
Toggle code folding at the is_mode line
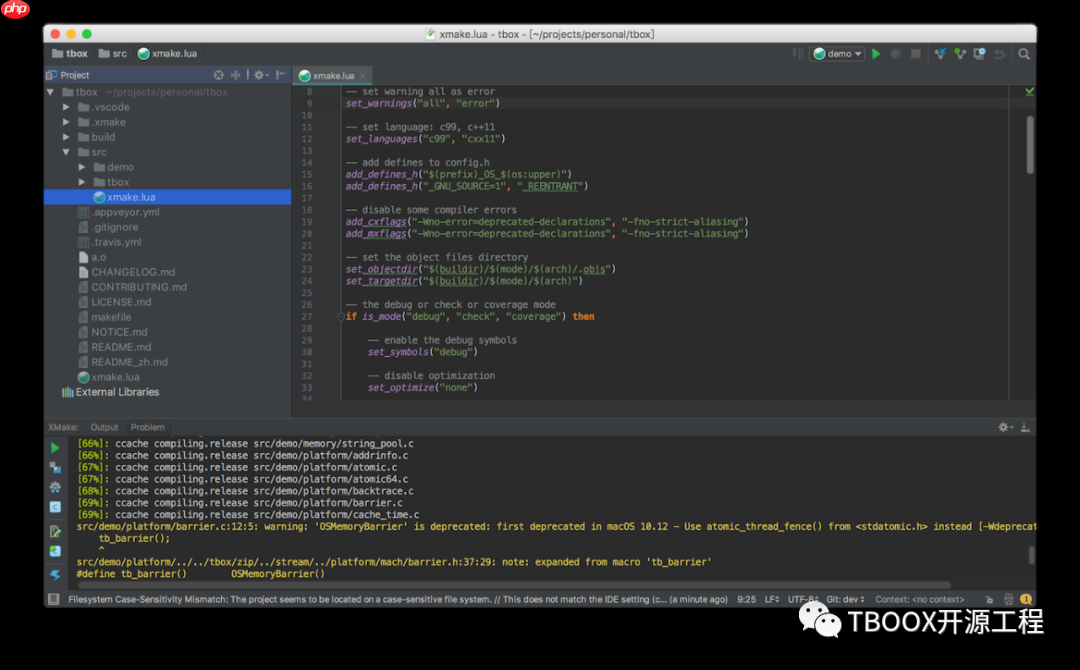tap(340, 317)
